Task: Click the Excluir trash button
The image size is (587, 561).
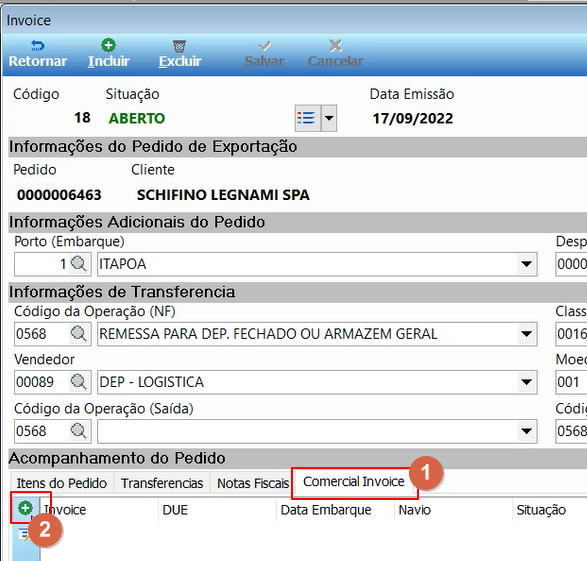Action: pyautogui.click(x=180, y=54)
